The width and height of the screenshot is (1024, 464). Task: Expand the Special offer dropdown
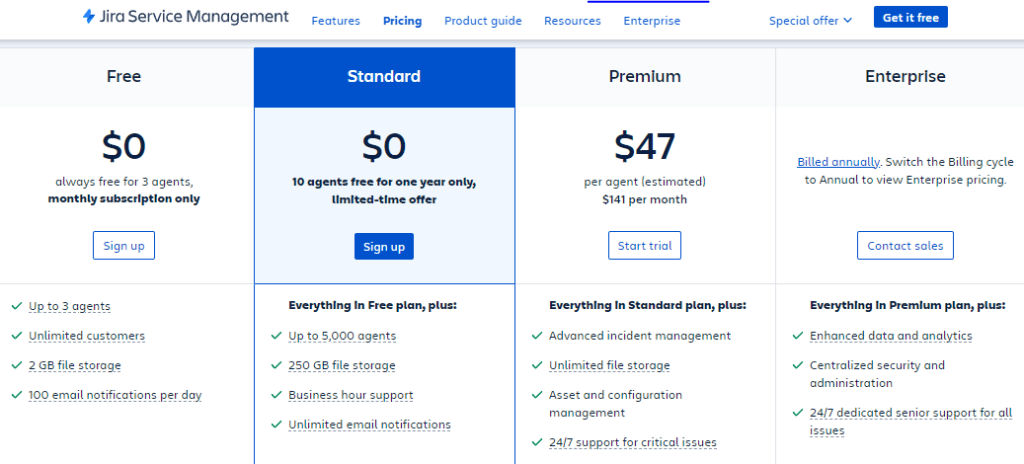810,20
